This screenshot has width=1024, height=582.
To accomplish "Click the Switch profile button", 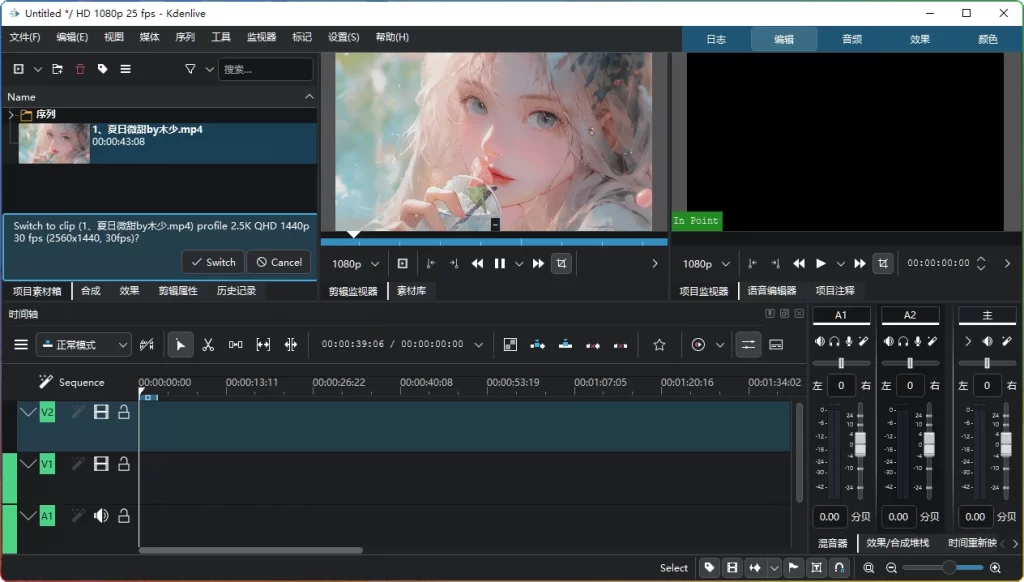I will (212, 261).
